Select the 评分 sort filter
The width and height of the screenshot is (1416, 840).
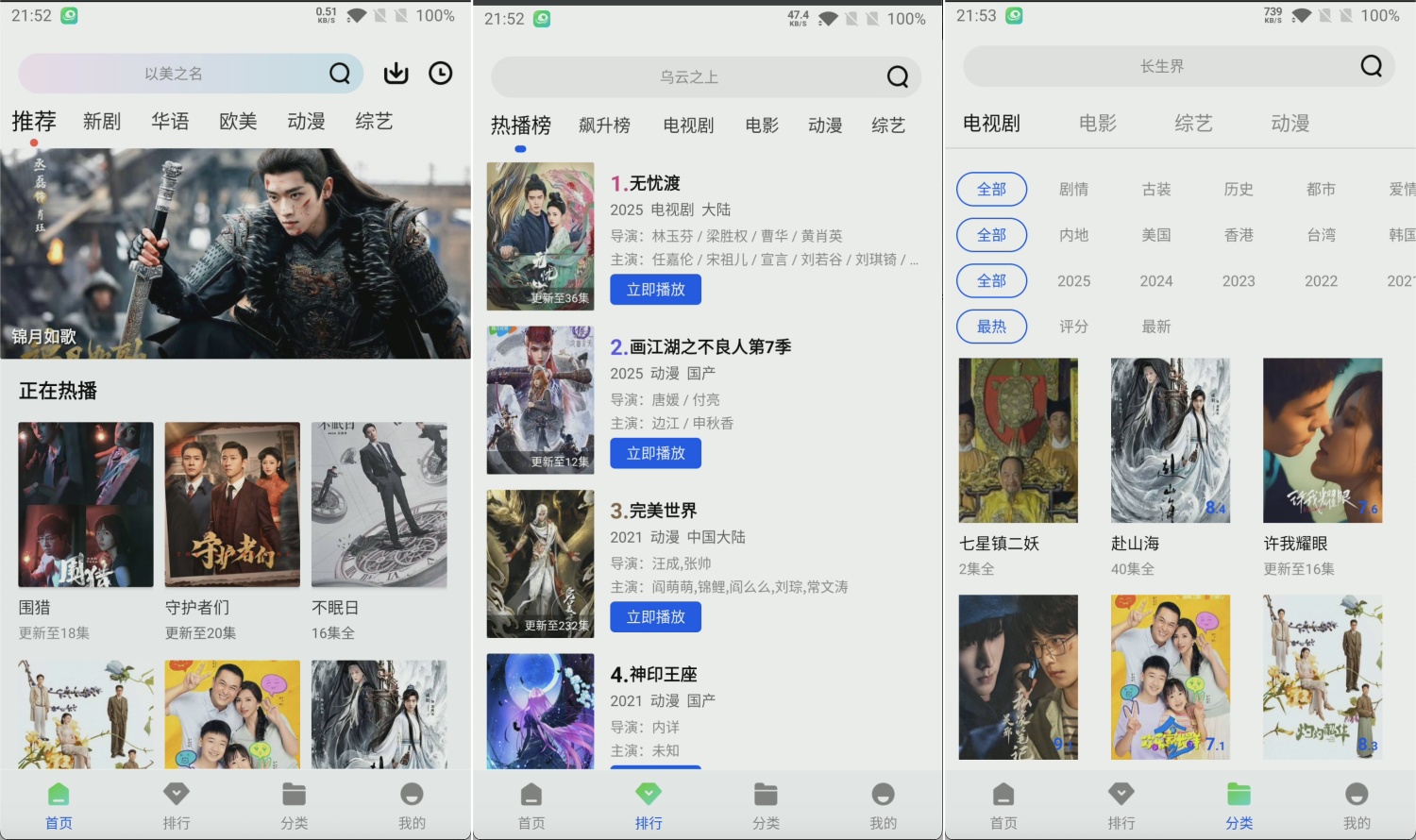[1073, 327]
